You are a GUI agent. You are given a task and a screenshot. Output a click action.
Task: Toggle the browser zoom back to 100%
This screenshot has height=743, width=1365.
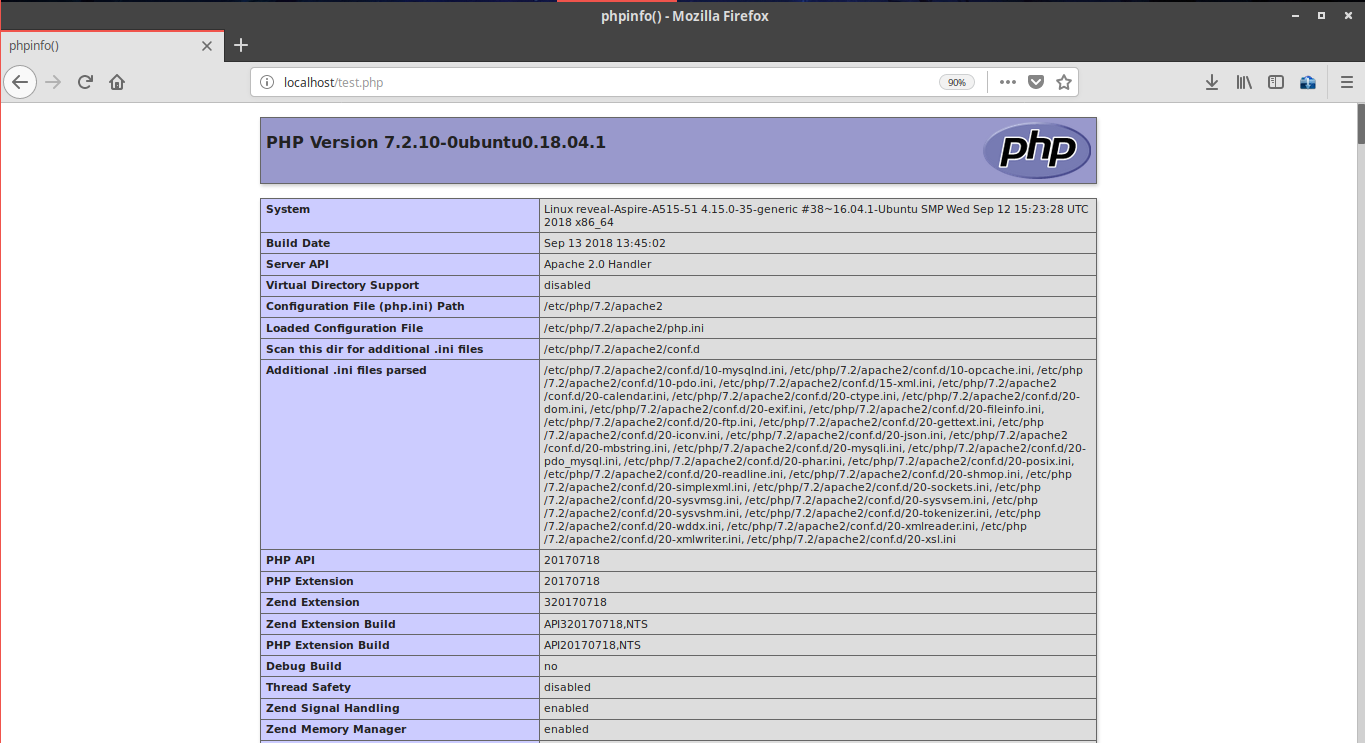(x=956, y=82)
